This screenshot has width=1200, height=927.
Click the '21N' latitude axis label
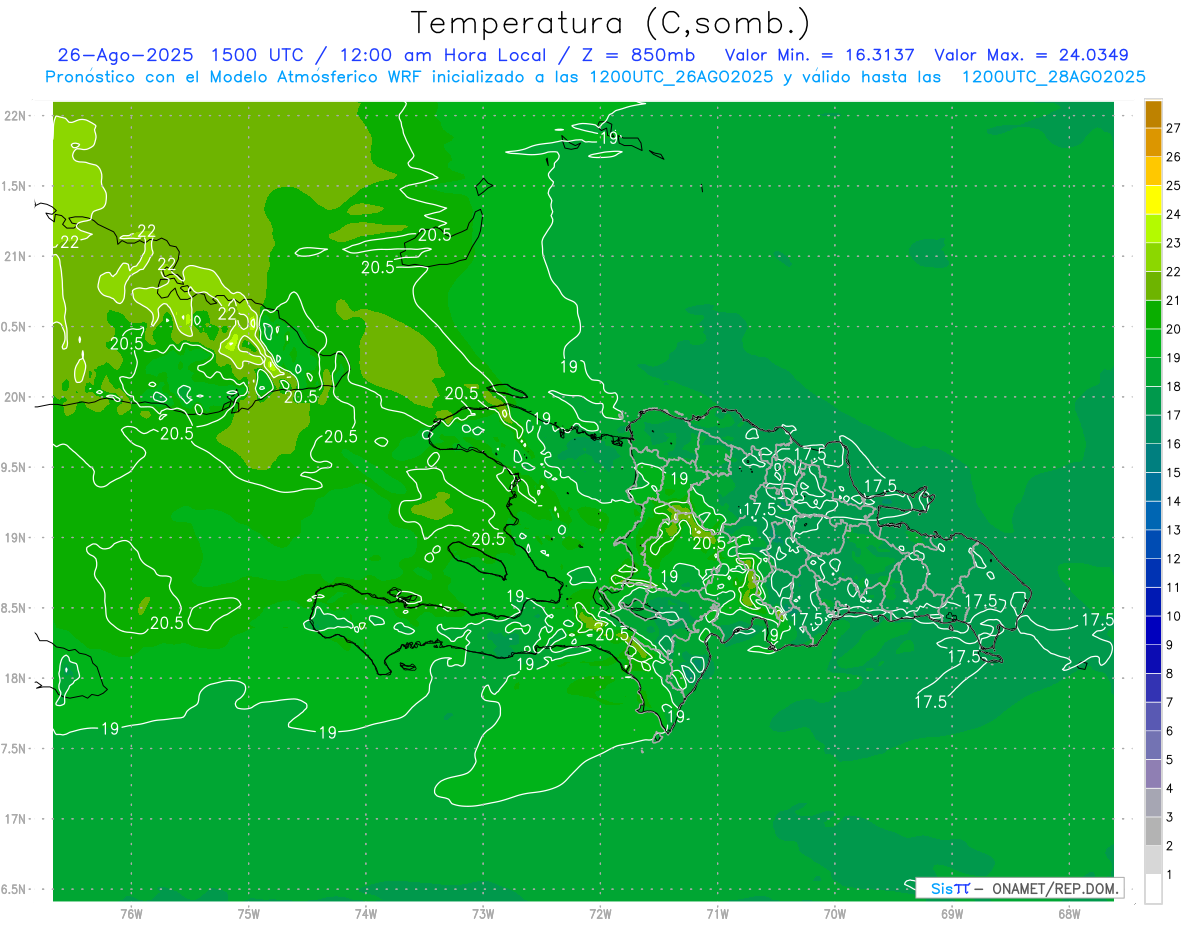16,256
